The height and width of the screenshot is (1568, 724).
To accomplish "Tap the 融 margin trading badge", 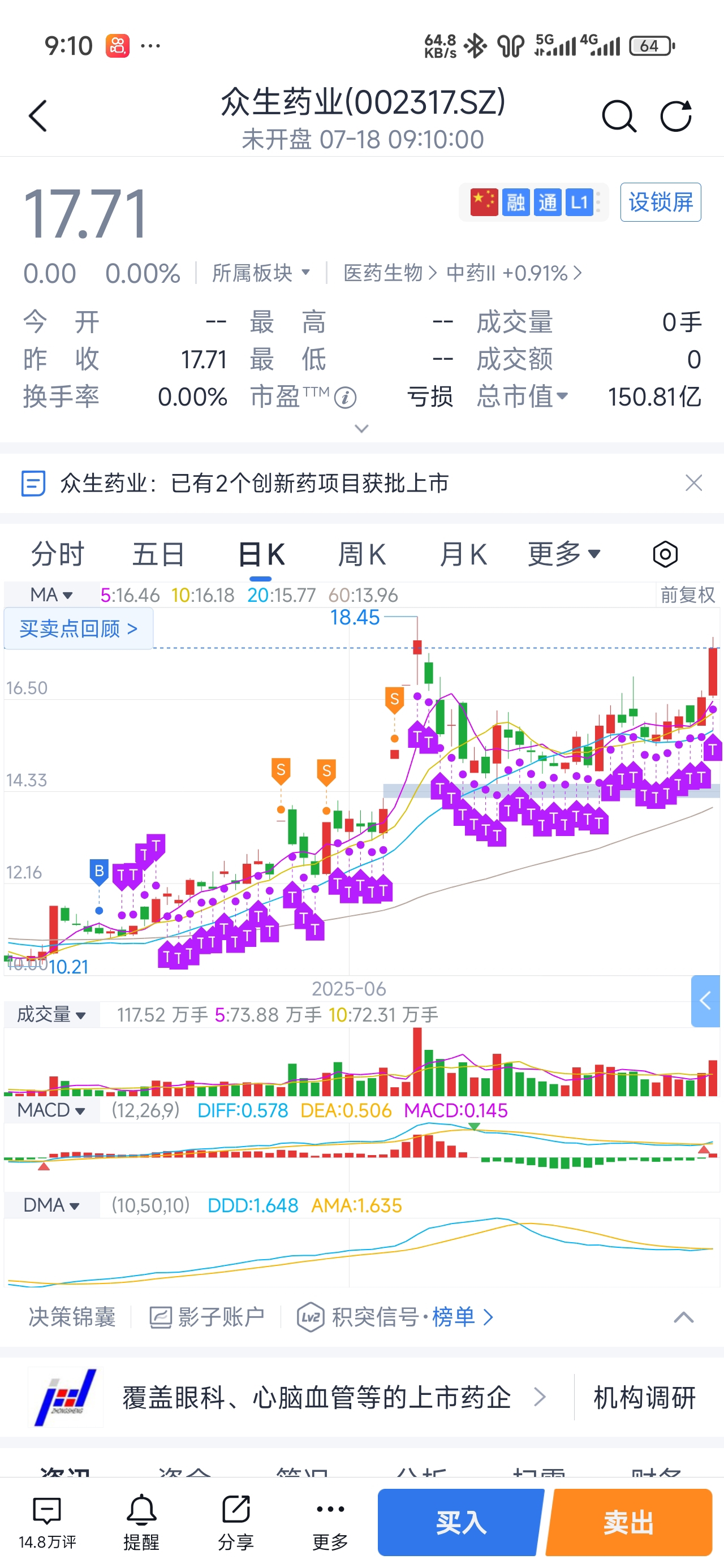I will tap(516, 202).
